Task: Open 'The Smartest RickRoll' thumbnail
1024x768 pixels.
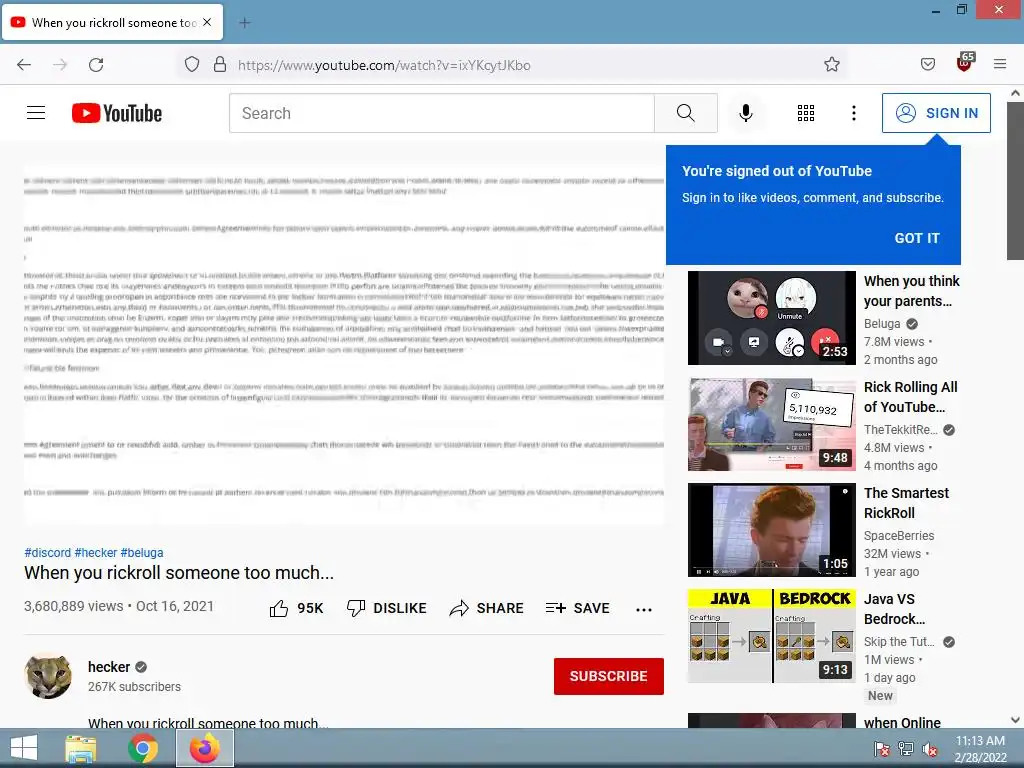Action: [x=771, y=530]
